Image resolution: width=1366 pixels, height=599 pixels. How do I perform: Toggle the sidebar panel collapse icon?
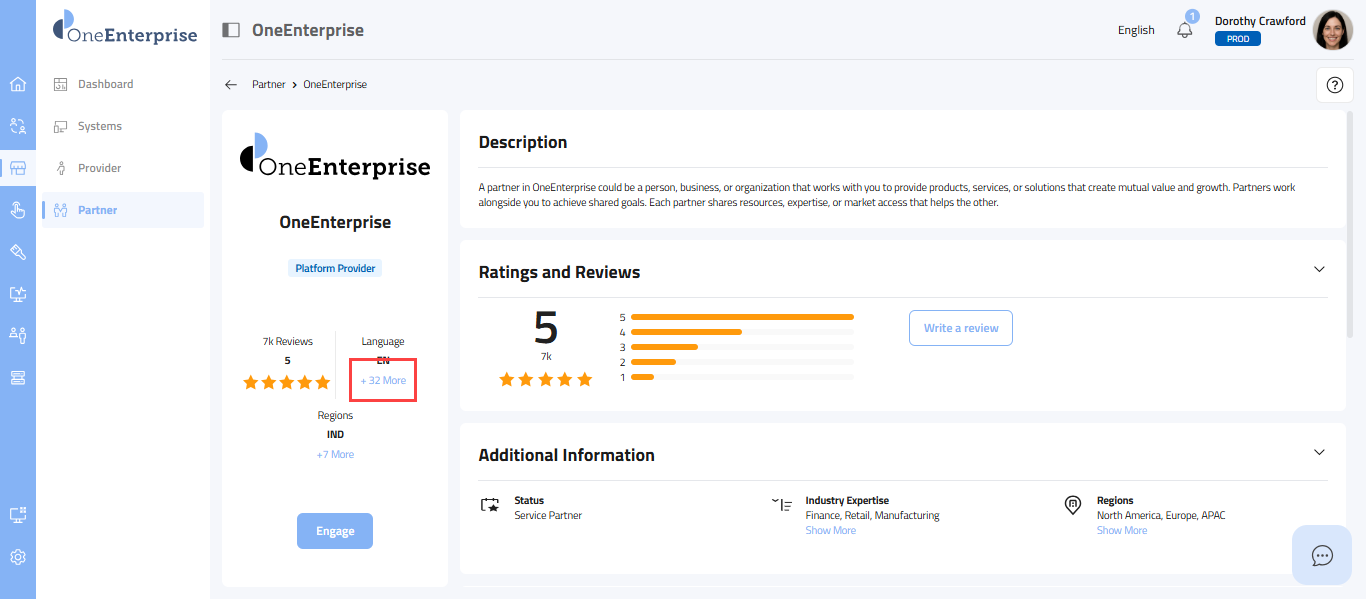point(231,30)
